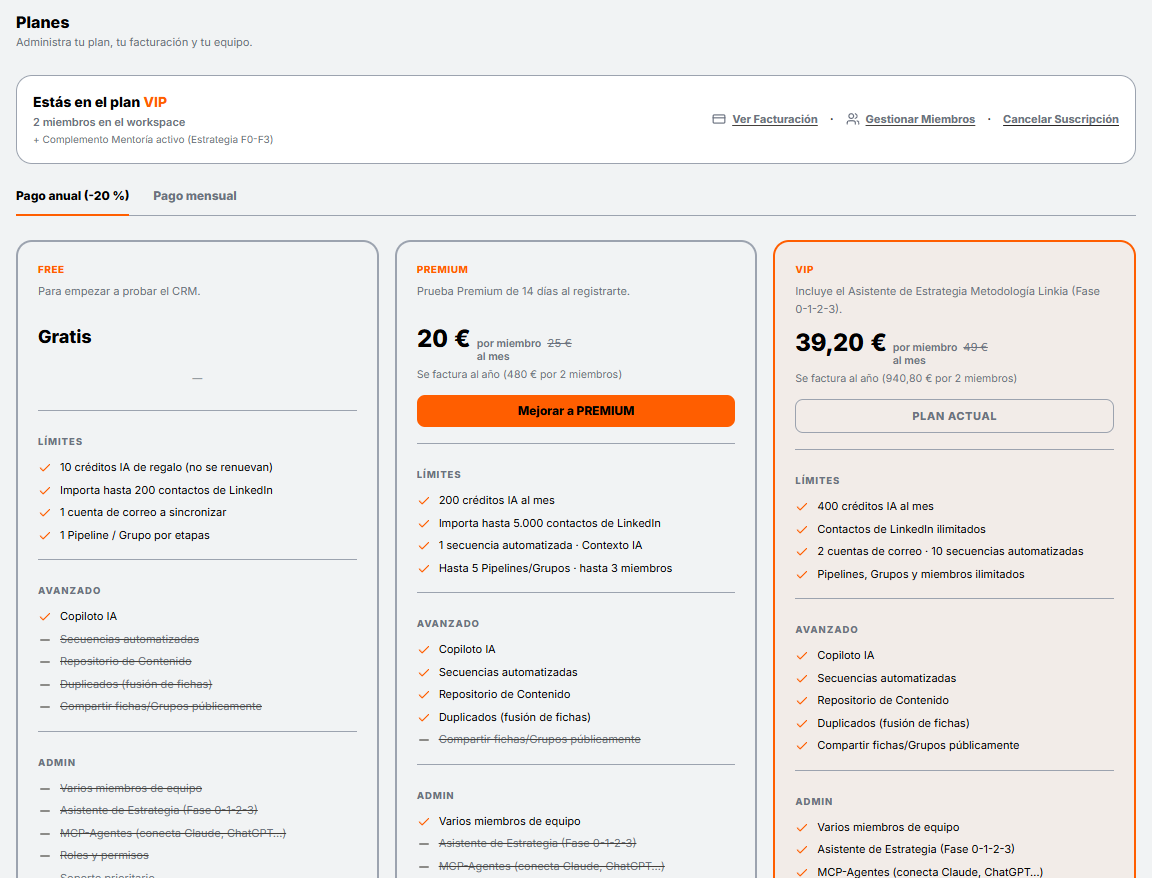Click the struck-through "Roles y permisos" in FREE
This screenshot has height=878, width=1152.
(104, 855)
